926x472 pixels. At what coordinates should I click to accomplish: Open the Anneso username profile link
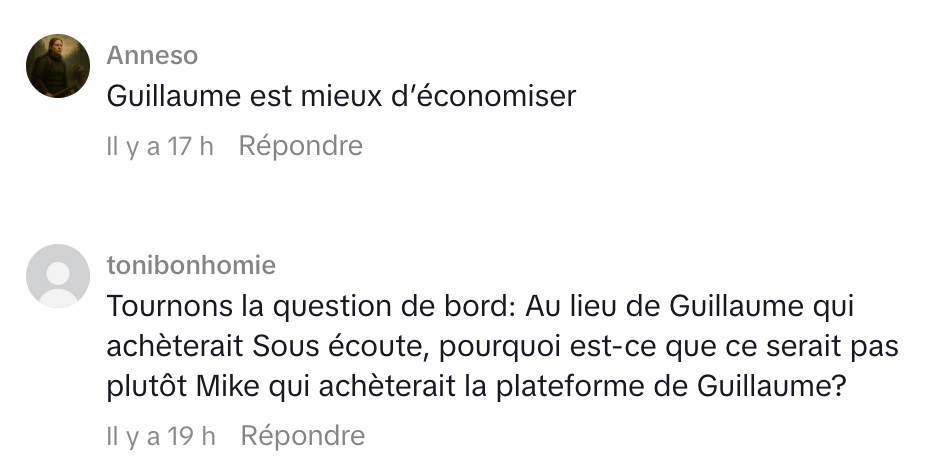[x=152, y=55]
